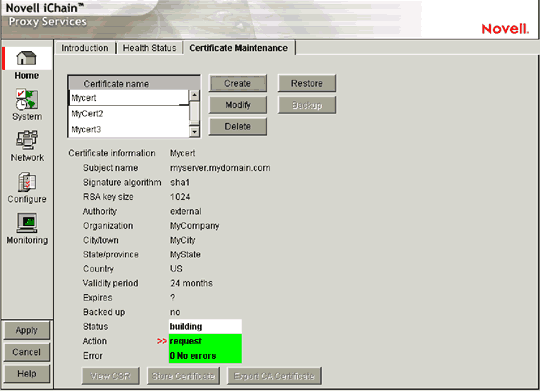
Task: Click the Apply button
Action: (x=27, y=330)
